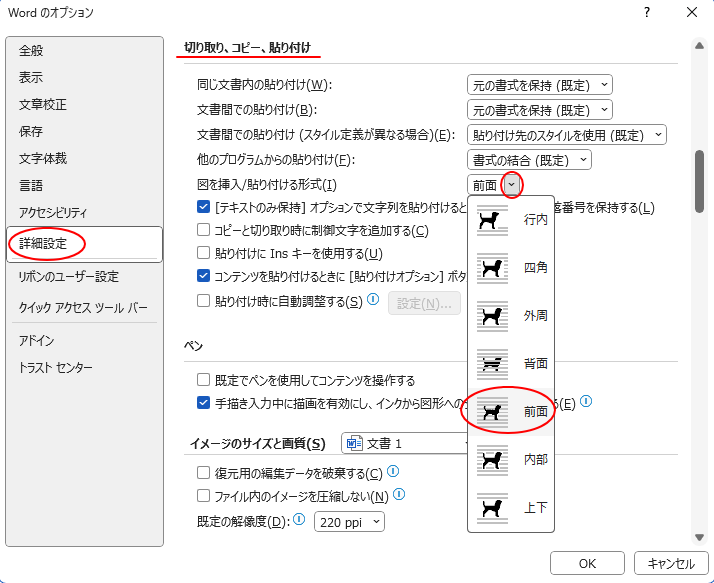Open 表示 category

point(85,77)
